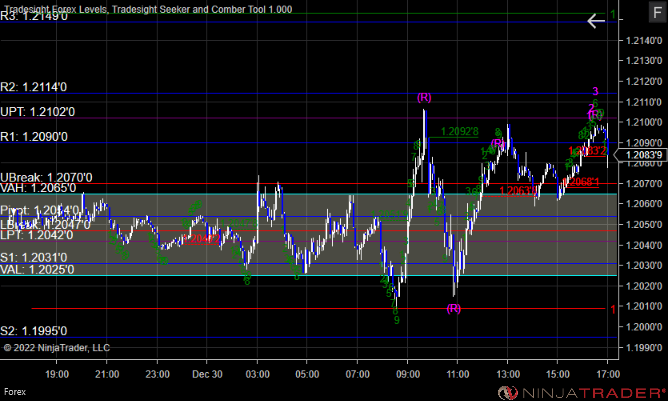Click the green 9 count under the 08:30 low
Screen dimensions: 668x401
pyautogui.click(x=397, y=320)
